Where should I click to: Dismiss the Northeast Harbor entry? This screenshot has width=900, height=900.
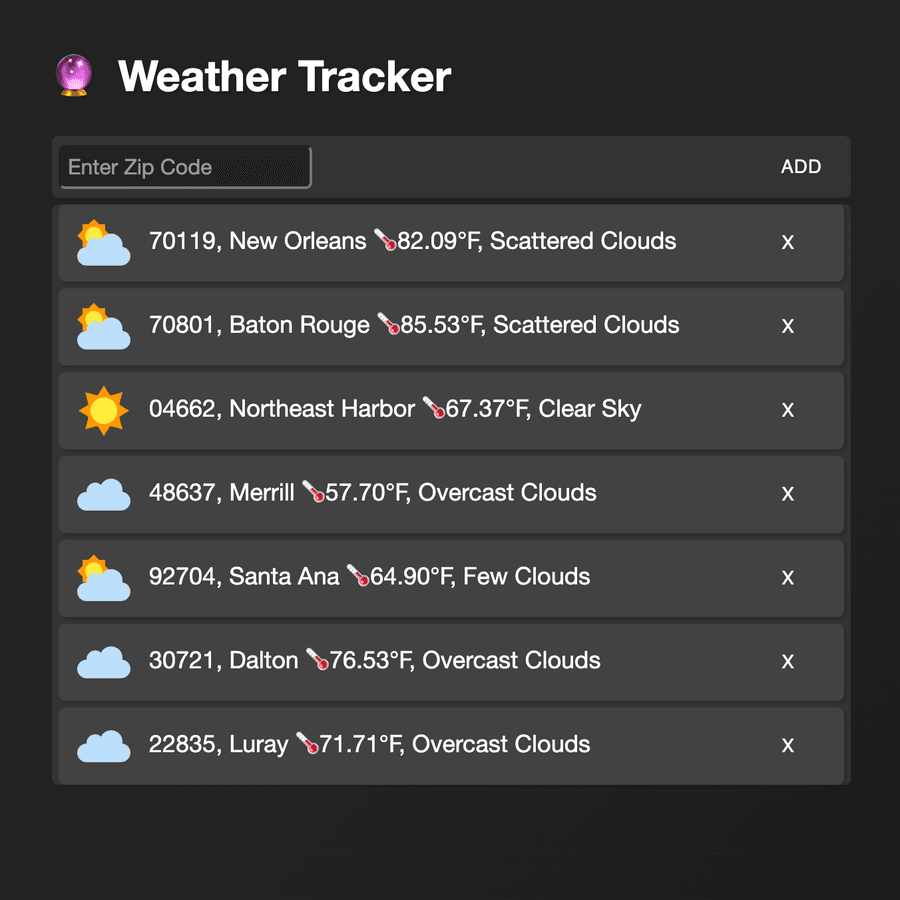coord(787,410)
